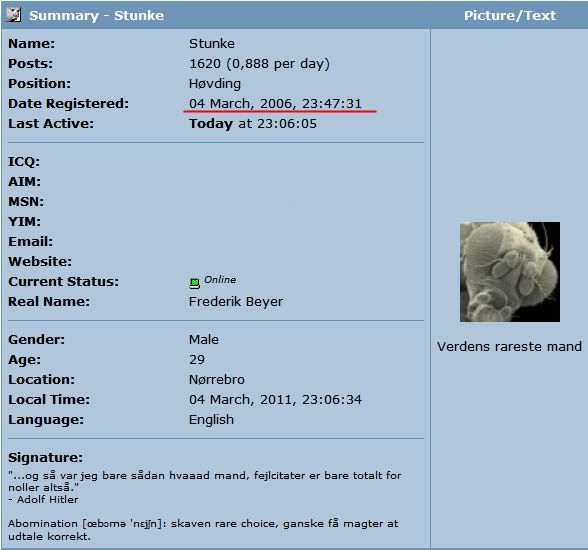Click the Nørrebro location value
The image size is (588, 550).
[x=217, y=379]
